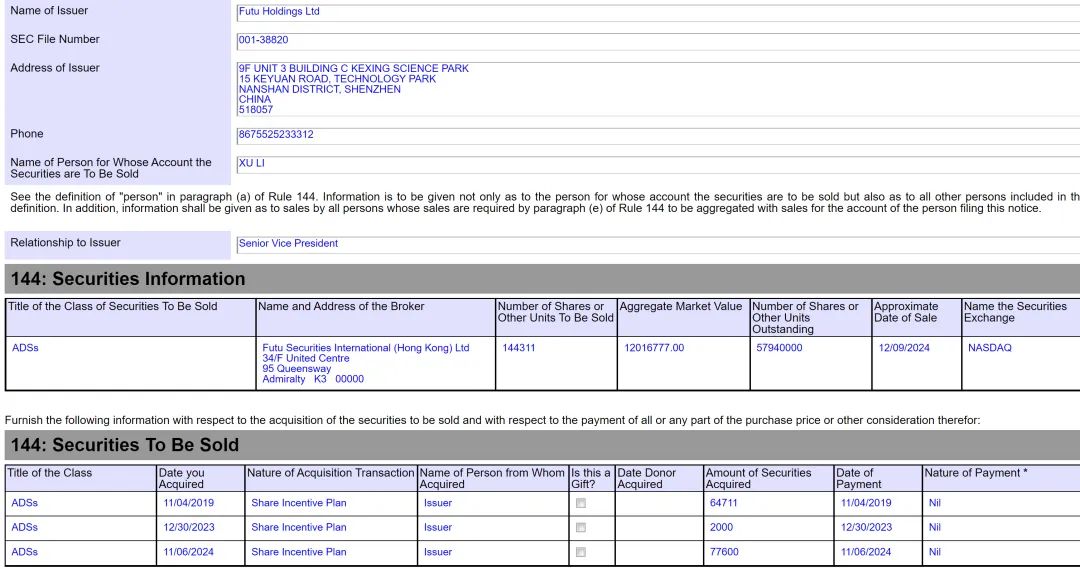The height and width of the screenshot is (569, 1080).
Task: Click the Futu Securities International broker name
Action: 366,348
